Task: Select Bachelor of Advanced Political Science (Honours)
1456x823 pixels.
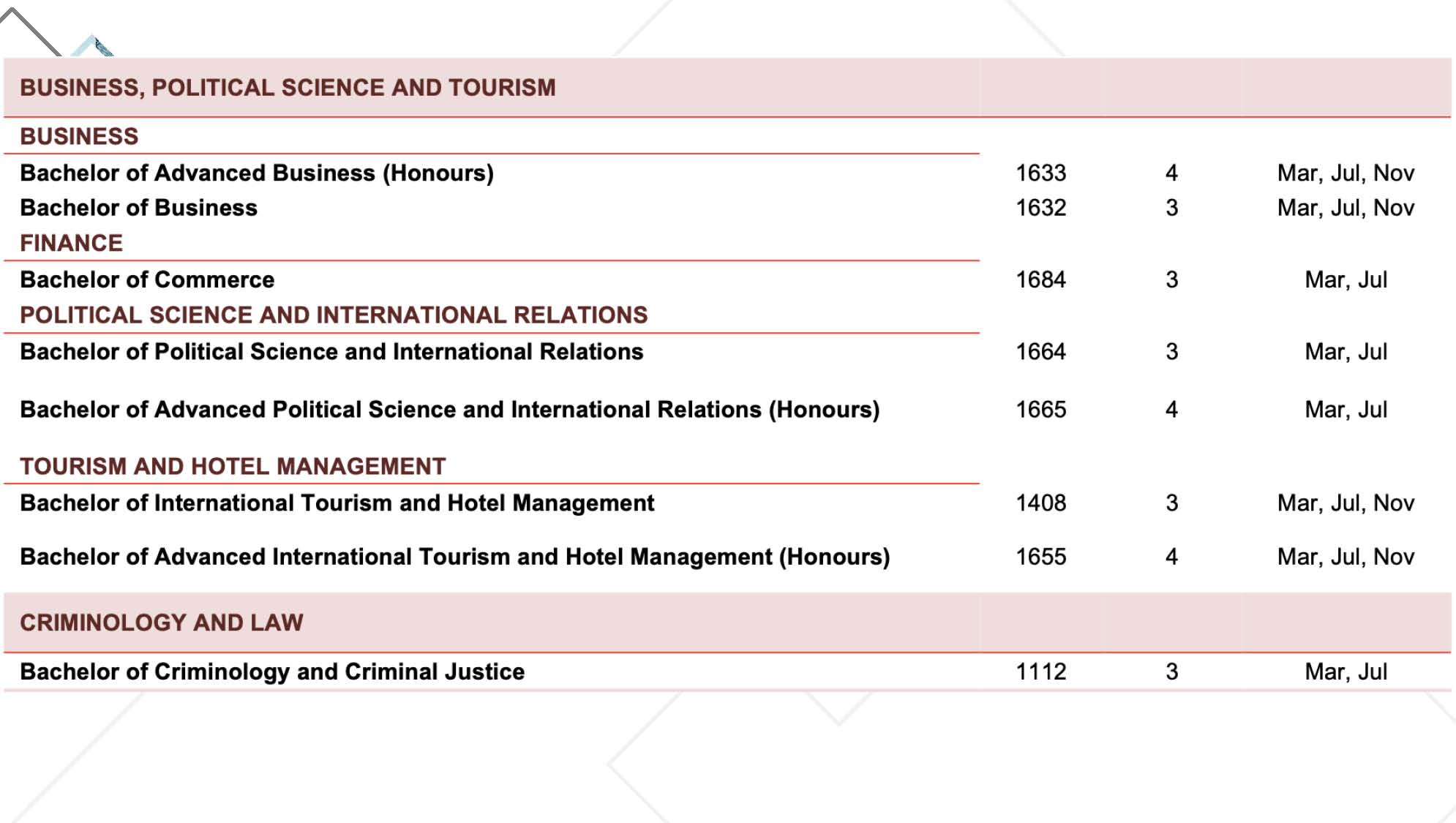Action: coord(449,410)
